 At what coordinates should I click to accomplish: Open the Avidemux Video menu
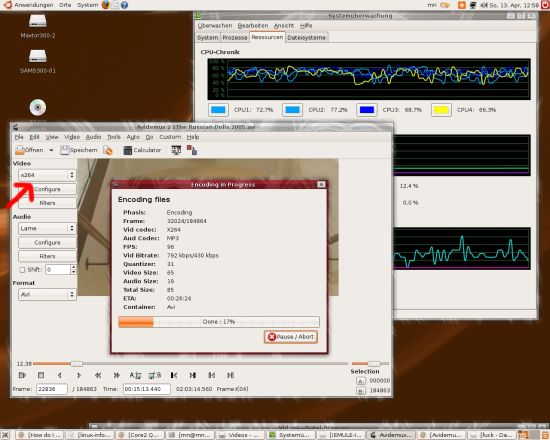(72, 137)
